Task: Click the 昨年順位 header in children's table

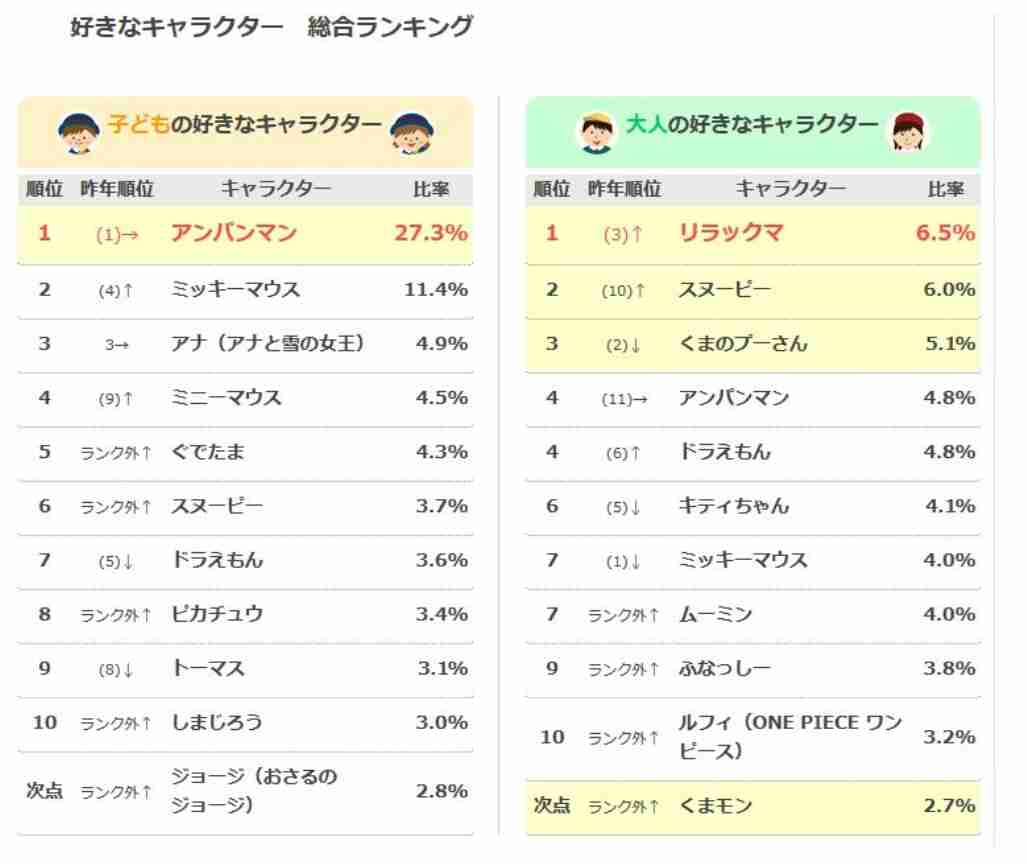Action: pos(117,189)
